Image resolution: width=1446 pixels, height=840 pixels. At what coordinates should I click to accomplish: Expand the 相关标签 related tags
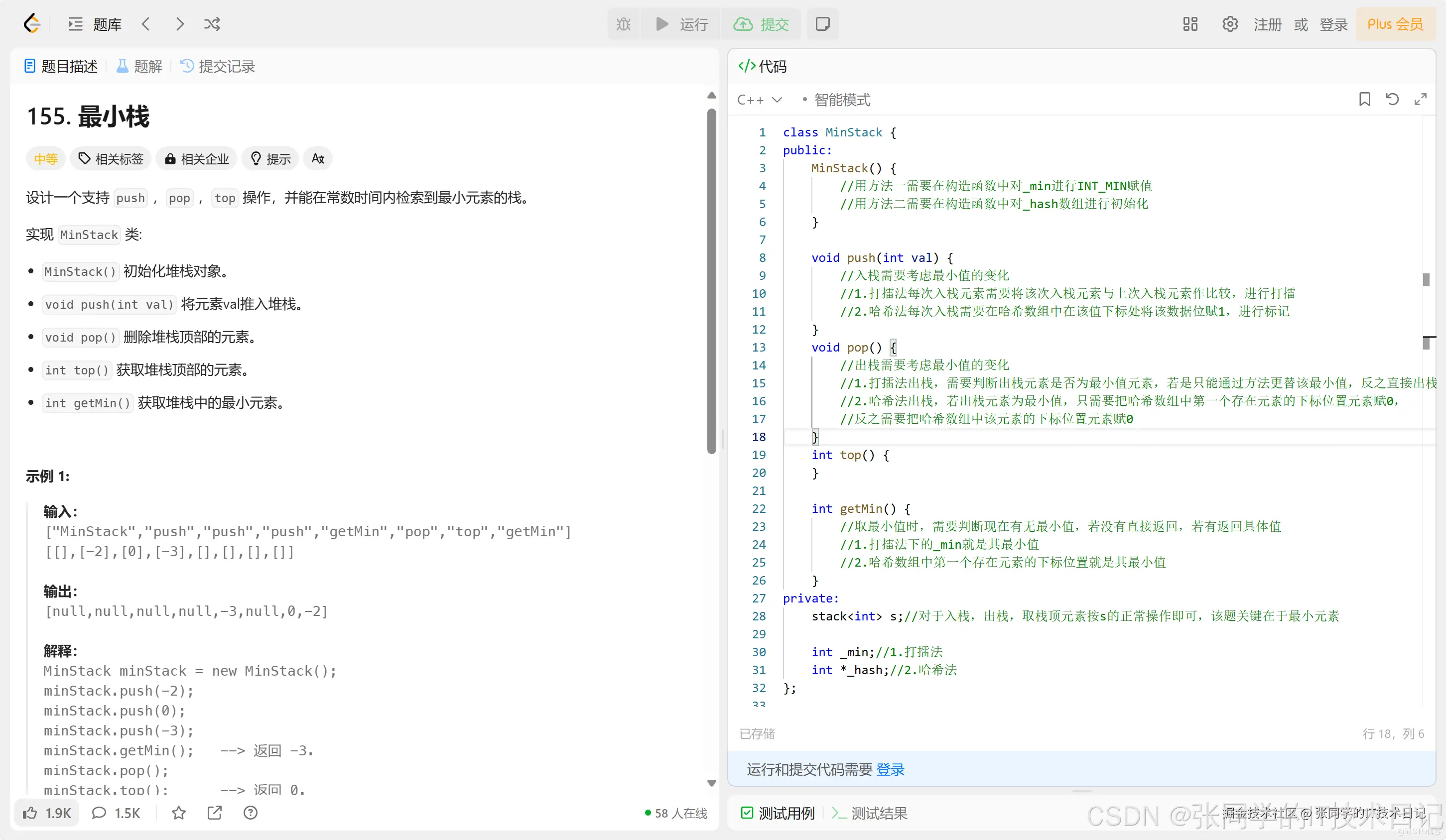pyautogui.click(x=111, y=159)
